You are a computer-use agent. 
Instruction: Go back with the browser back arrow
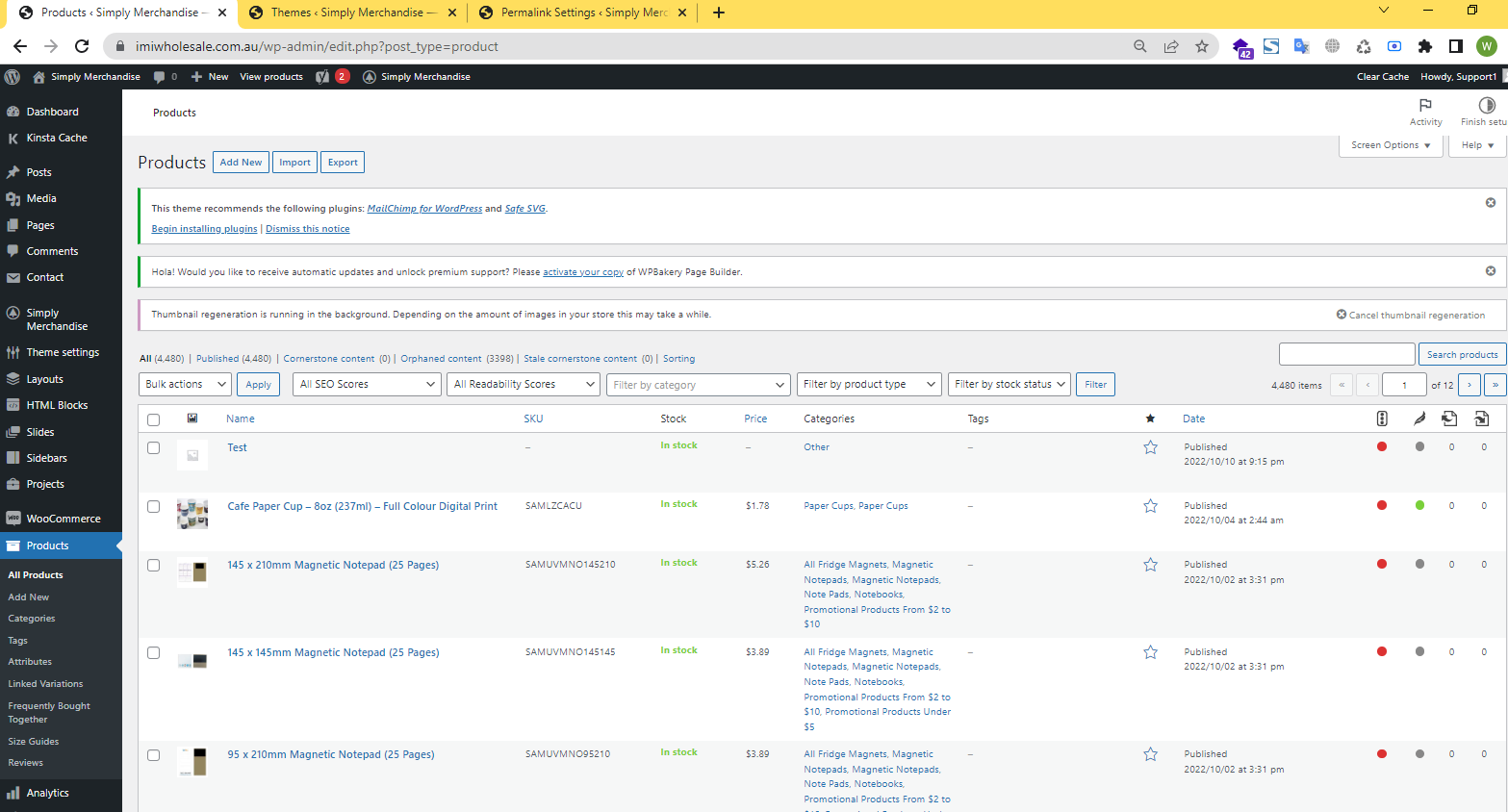tap(20, 46)
